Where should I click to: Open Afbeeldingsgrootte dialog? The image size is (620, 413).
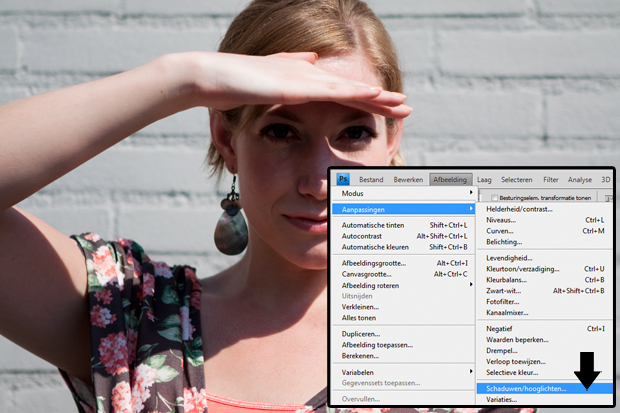pos(373,263)
